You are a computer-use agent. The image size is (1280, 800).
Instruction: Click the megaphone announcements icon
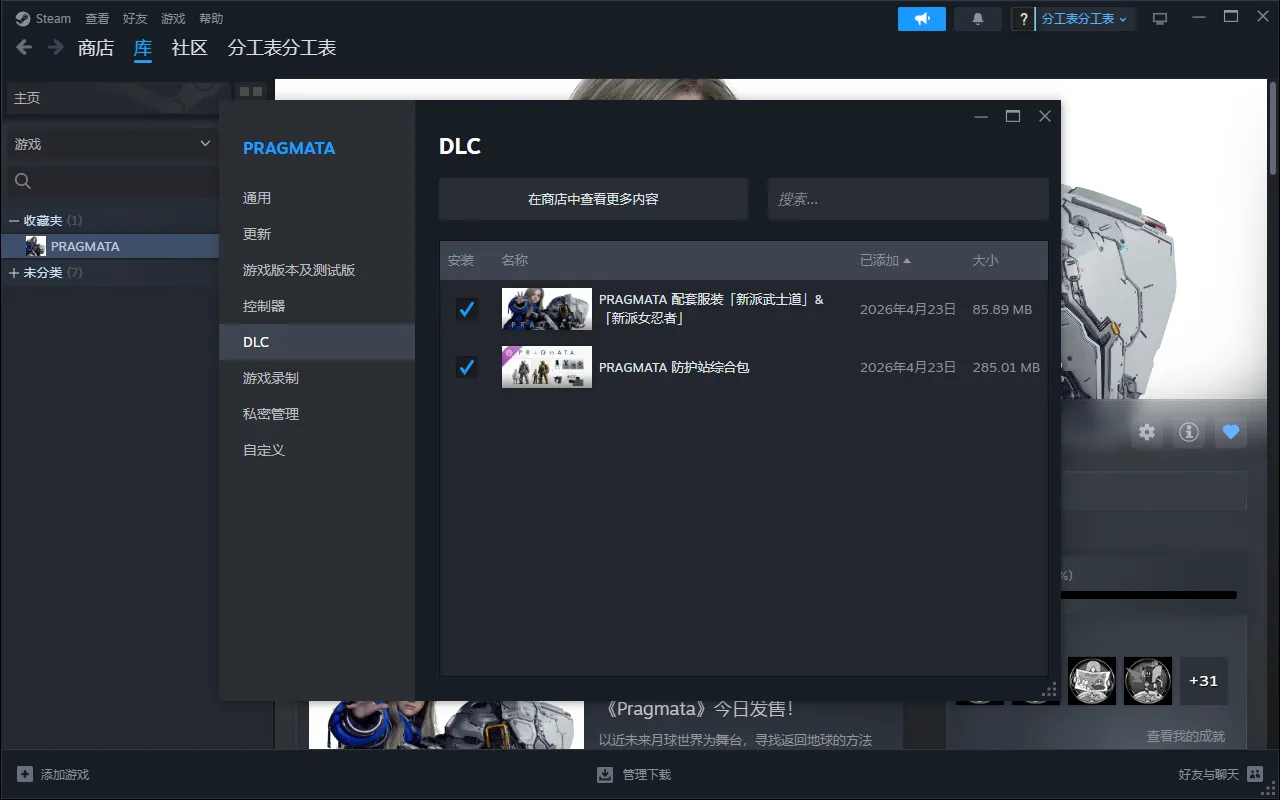click(x=921, y=19)
